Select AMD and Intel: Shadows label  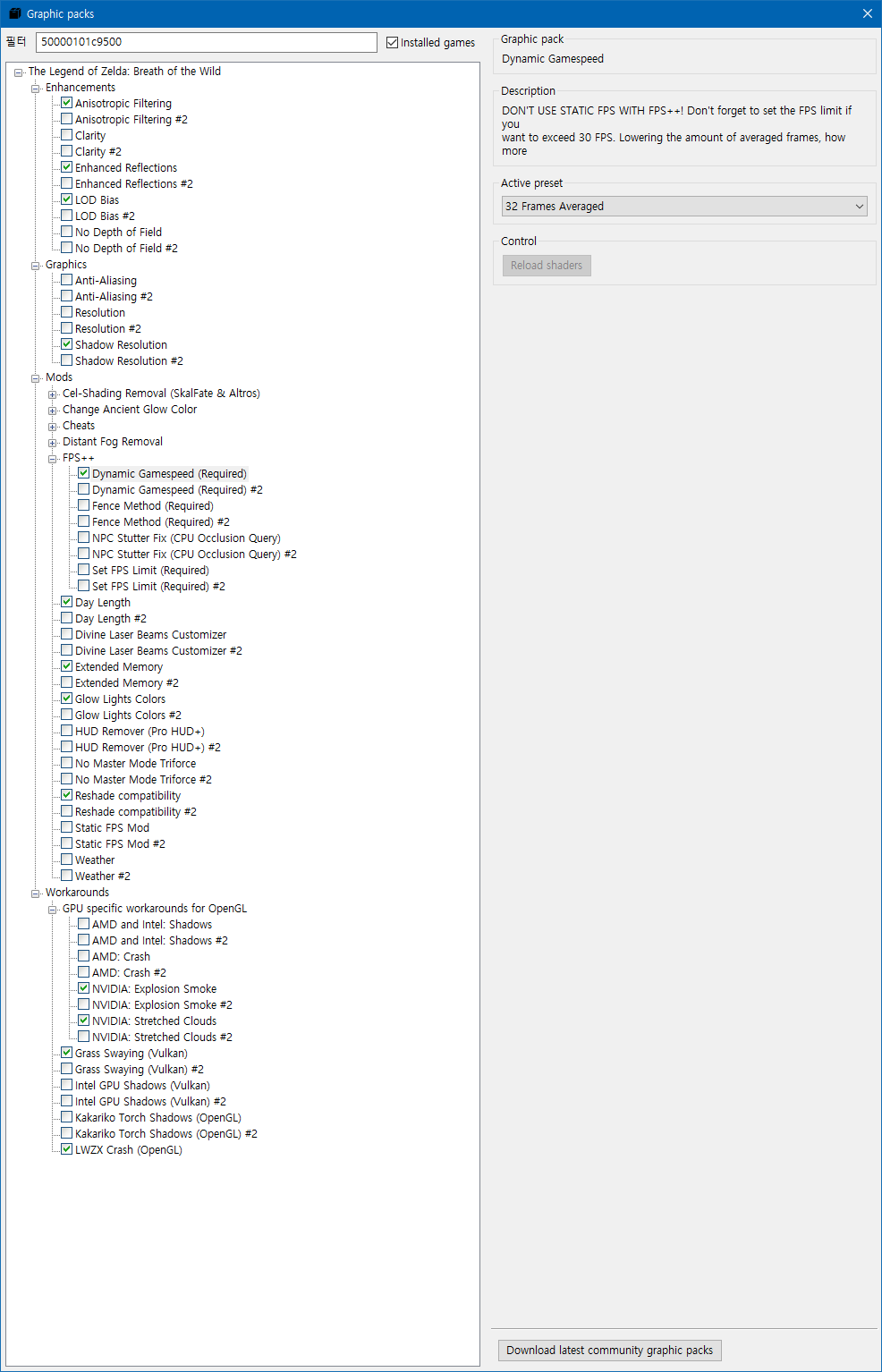152,925
